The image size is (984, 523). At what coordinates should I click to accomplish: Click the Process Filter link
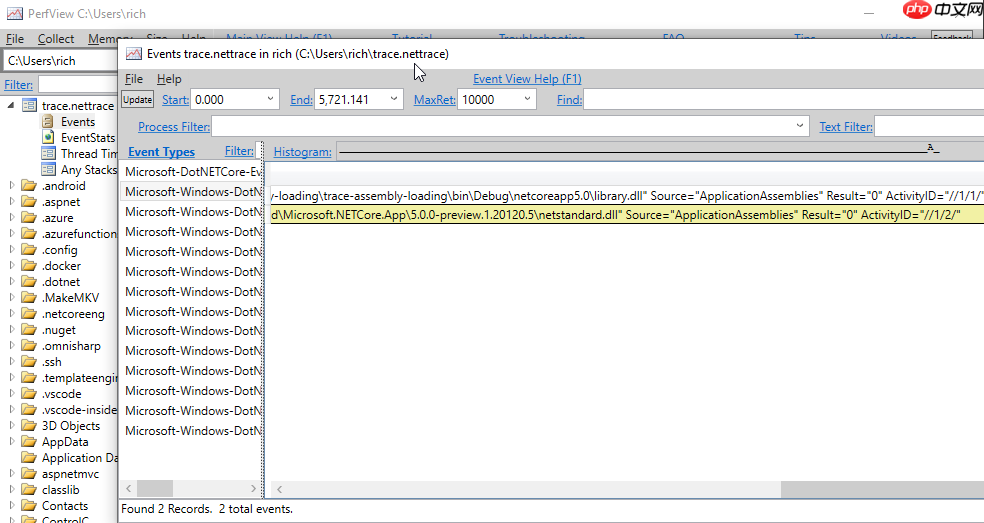tap(174, 126)
